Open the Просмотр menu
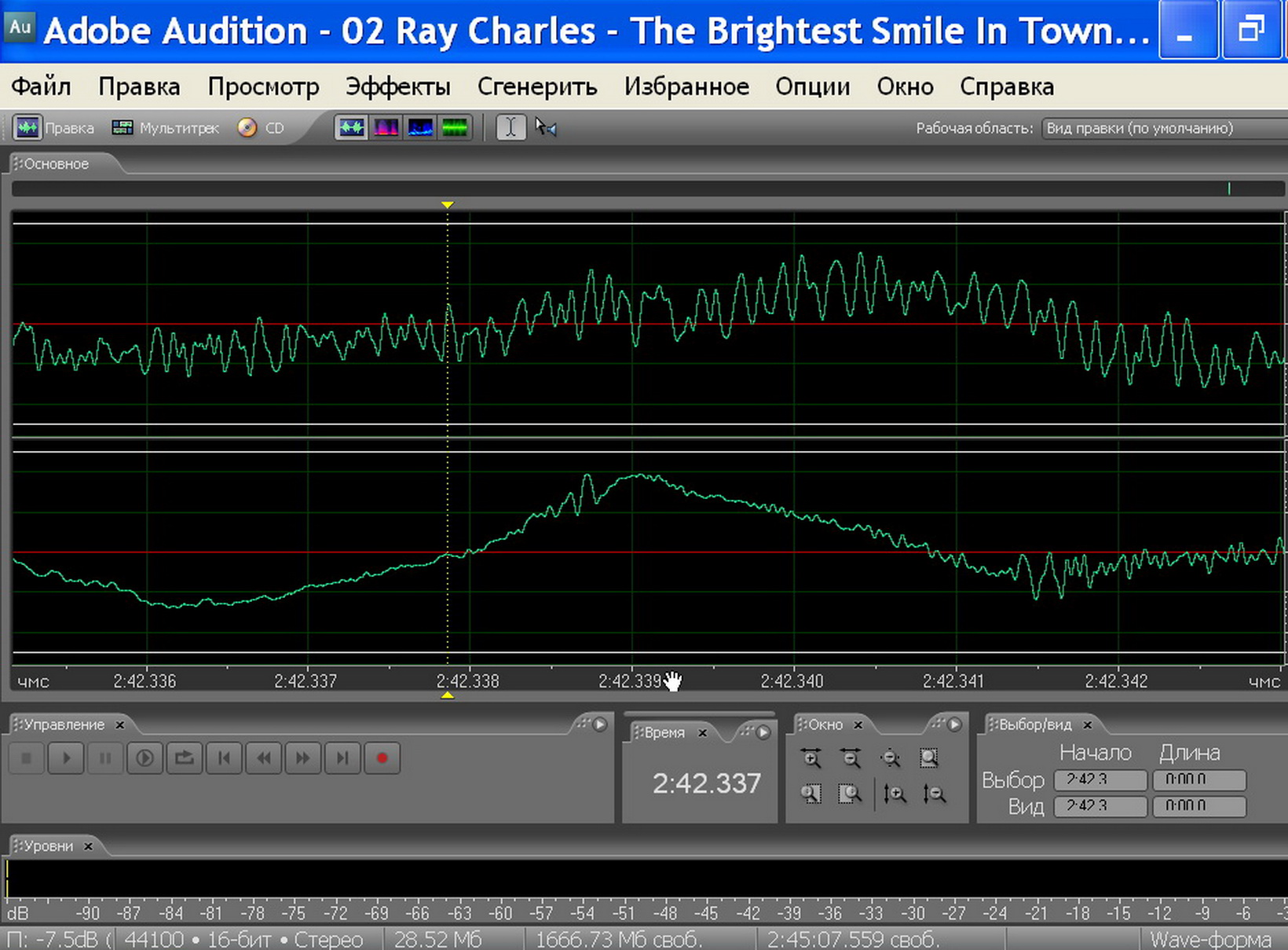The image size is (1288, 950). pos(263,86)
